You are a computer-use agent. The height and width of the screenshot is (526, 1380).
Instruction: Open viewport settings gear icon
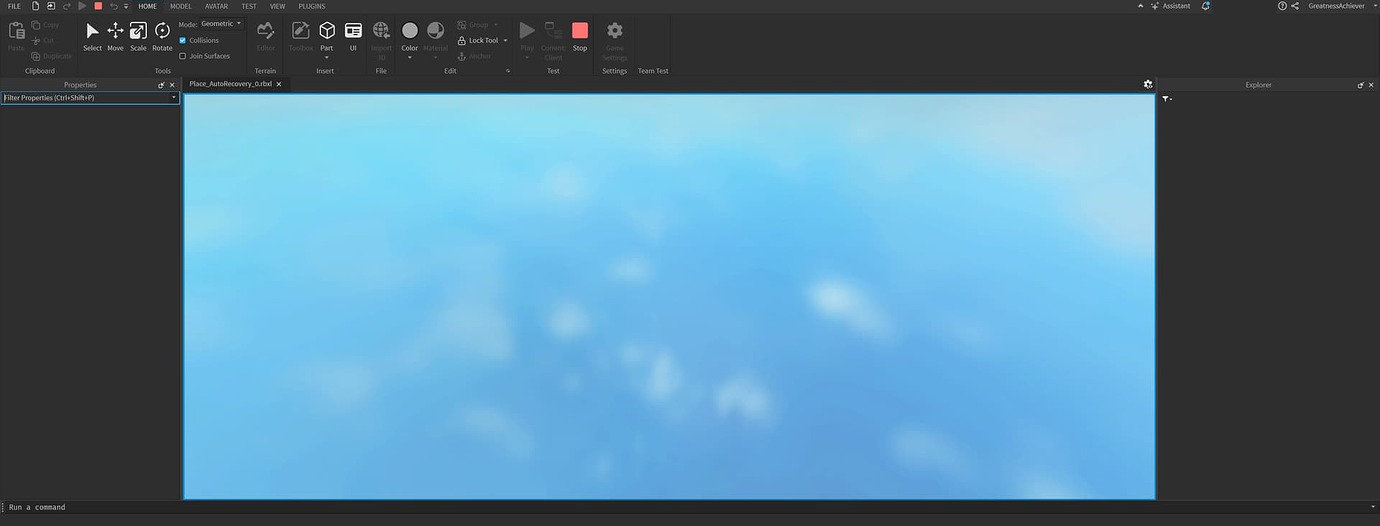coord(1148,84)
